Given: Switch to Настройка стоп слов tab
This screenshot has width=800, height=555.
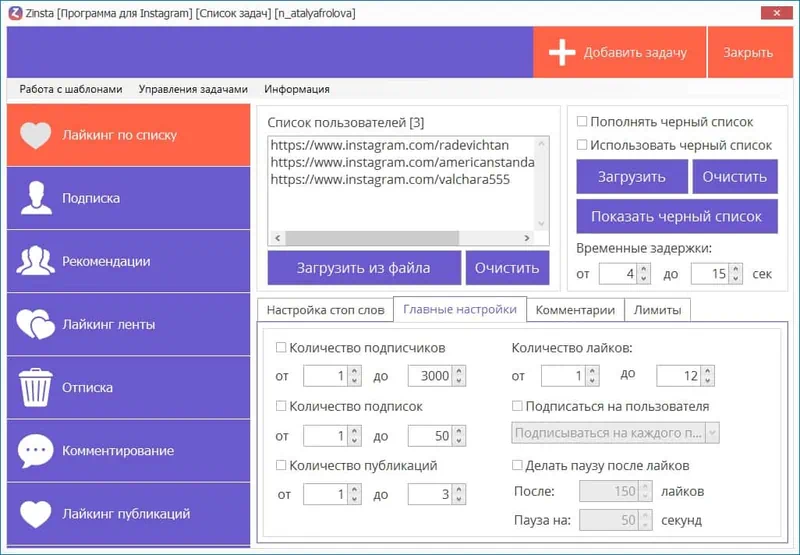Looking at the screenshot, I should pos(325,310).
